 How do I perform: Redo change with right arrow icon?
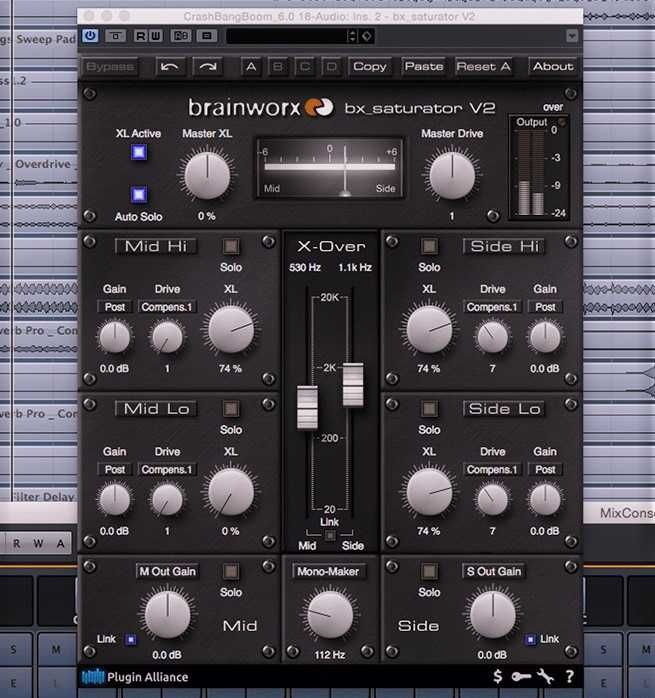[x=208, y=67]
